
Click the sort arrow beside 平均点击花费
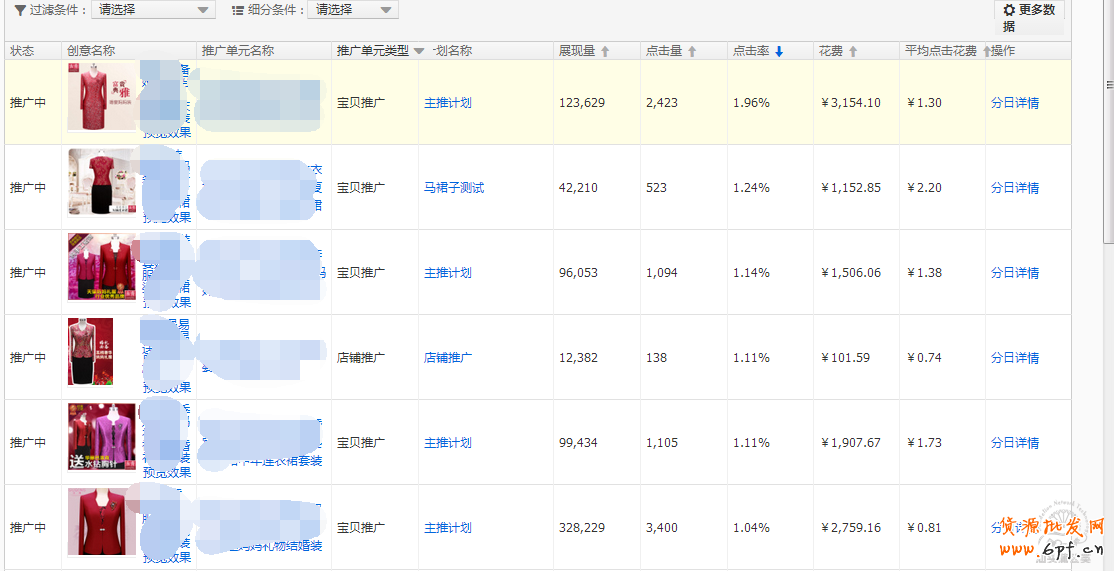pos(986,52)
